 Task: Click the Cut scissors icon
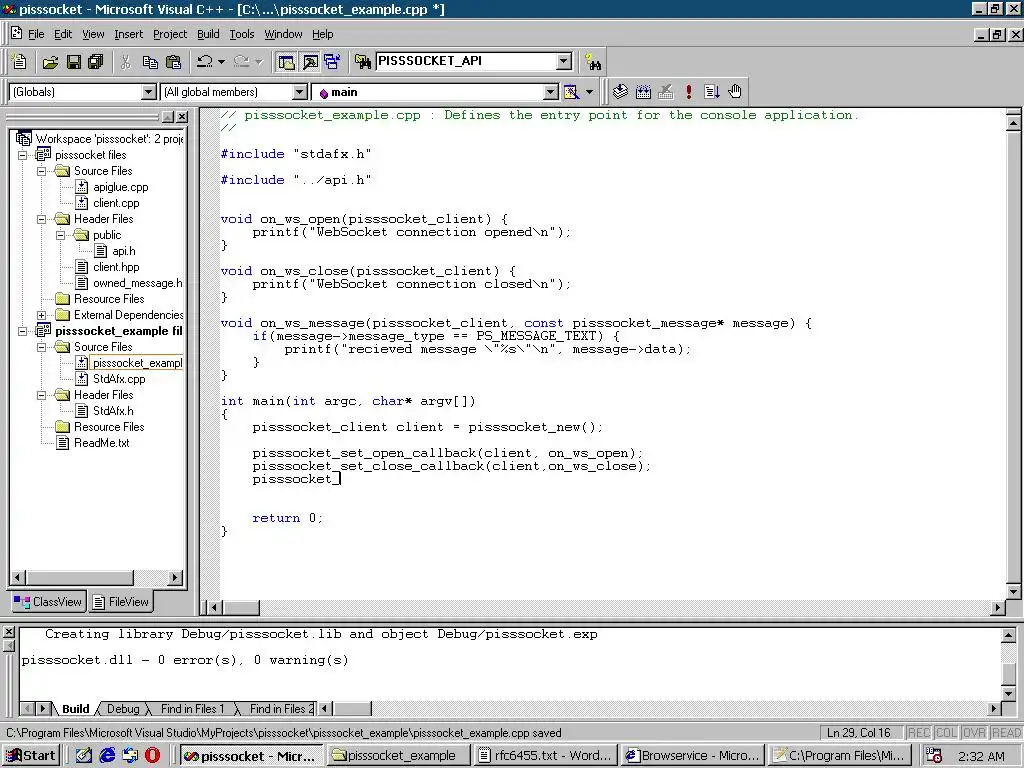pos(126,61)
